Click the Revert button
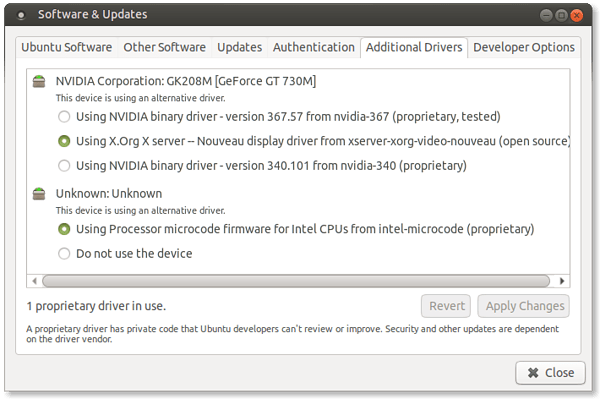Screen dimensions: 600x399 coord(446,306)
